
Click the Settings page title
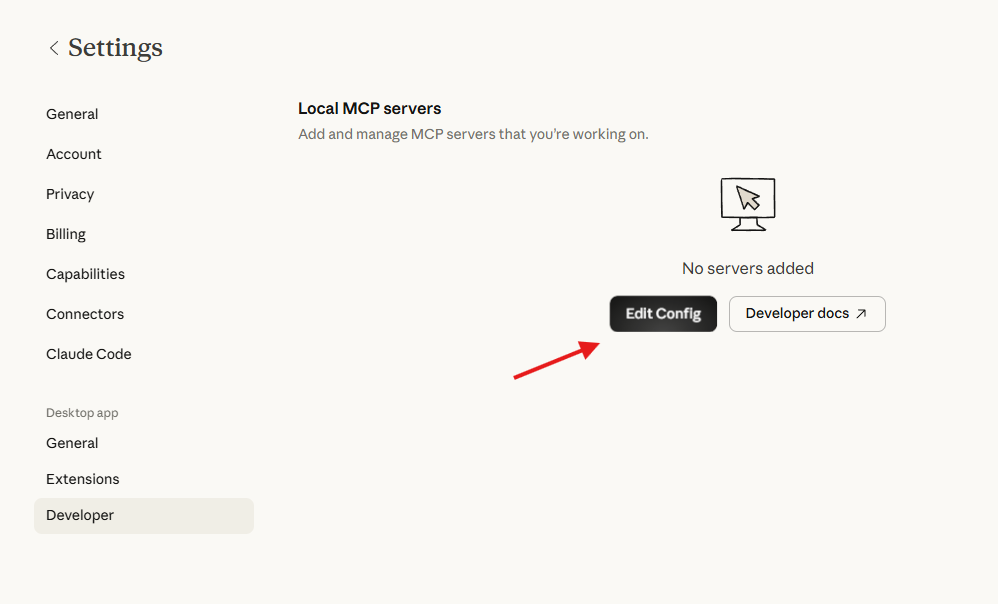(115, 47)
